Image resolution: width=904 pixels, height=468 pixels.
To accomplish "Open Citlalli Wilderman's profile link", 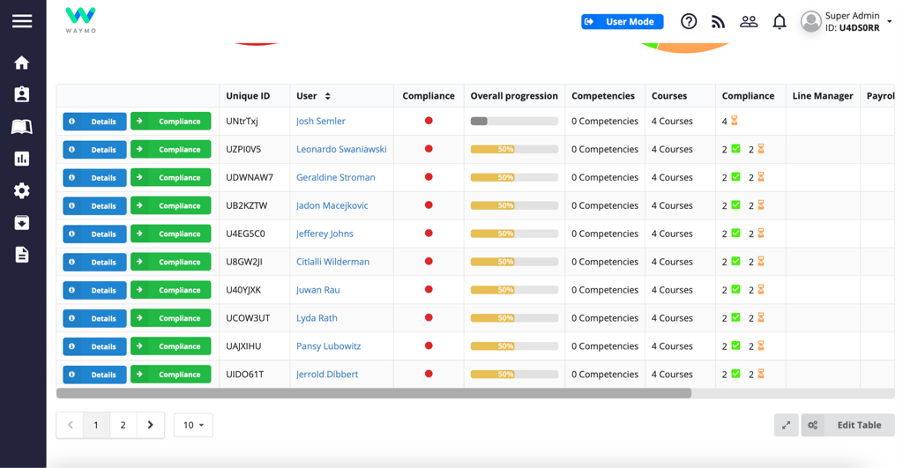I will tap(333, 262).
